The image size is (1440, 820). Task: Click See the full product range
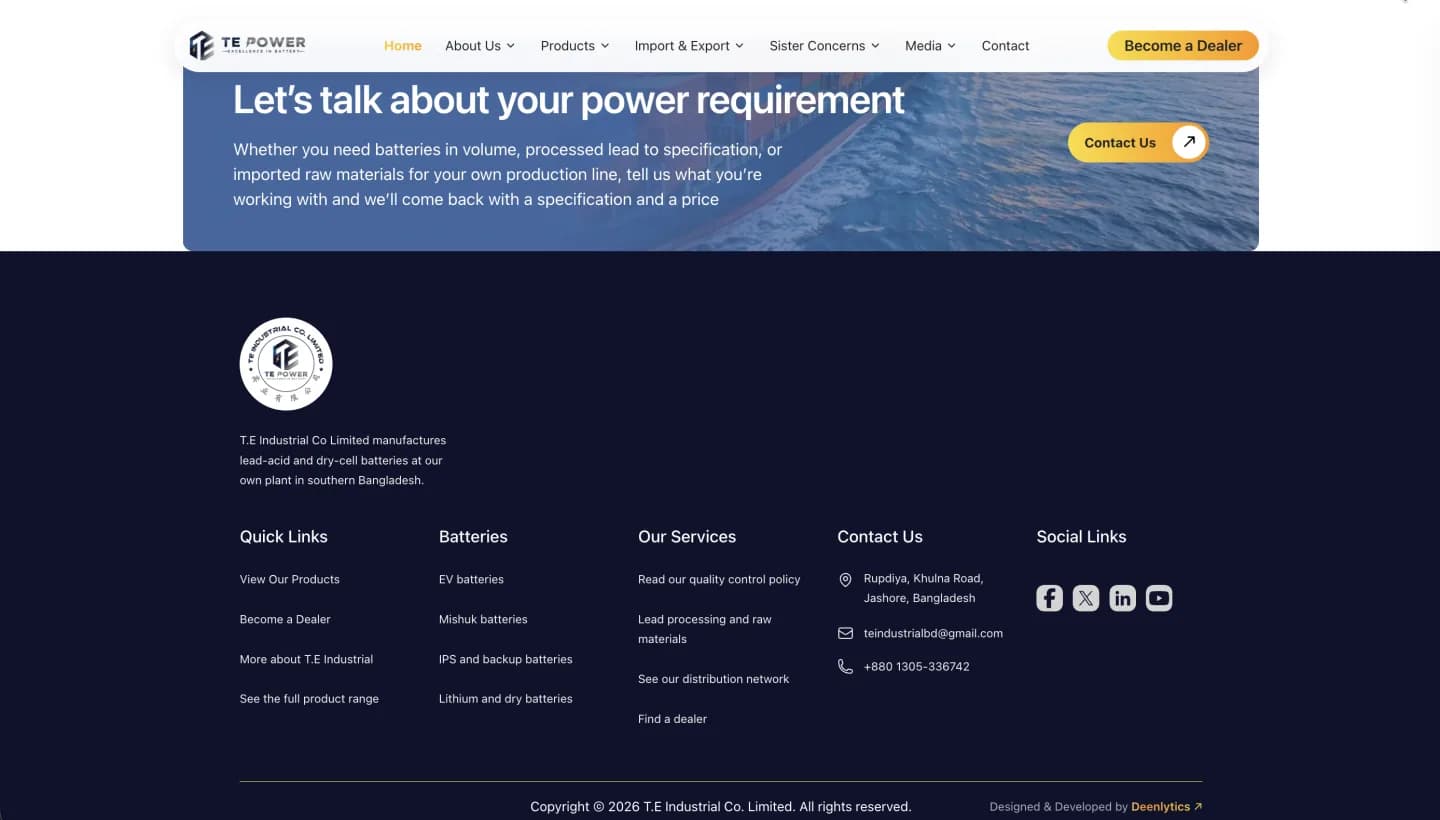pos(309,699)
